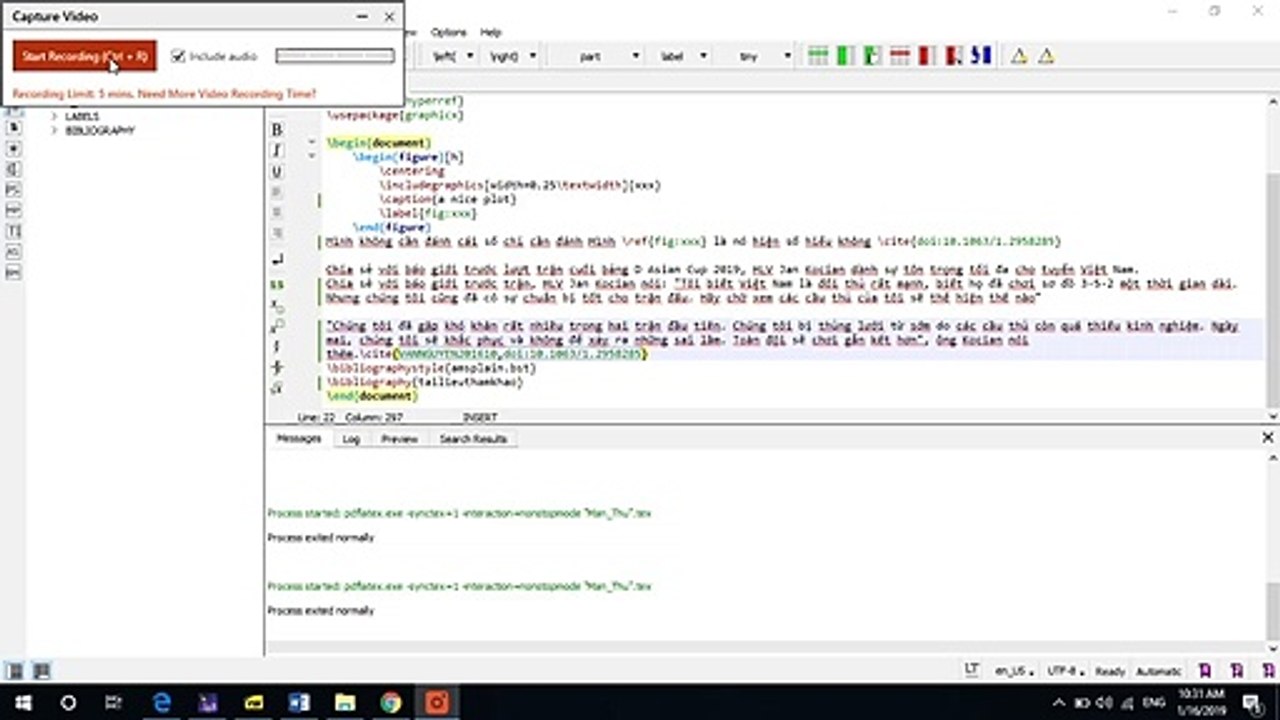Apply bold formatting with the B icon
Image resolution: width=1280 pixels, height=720 pixels.
tap(277, 130)
